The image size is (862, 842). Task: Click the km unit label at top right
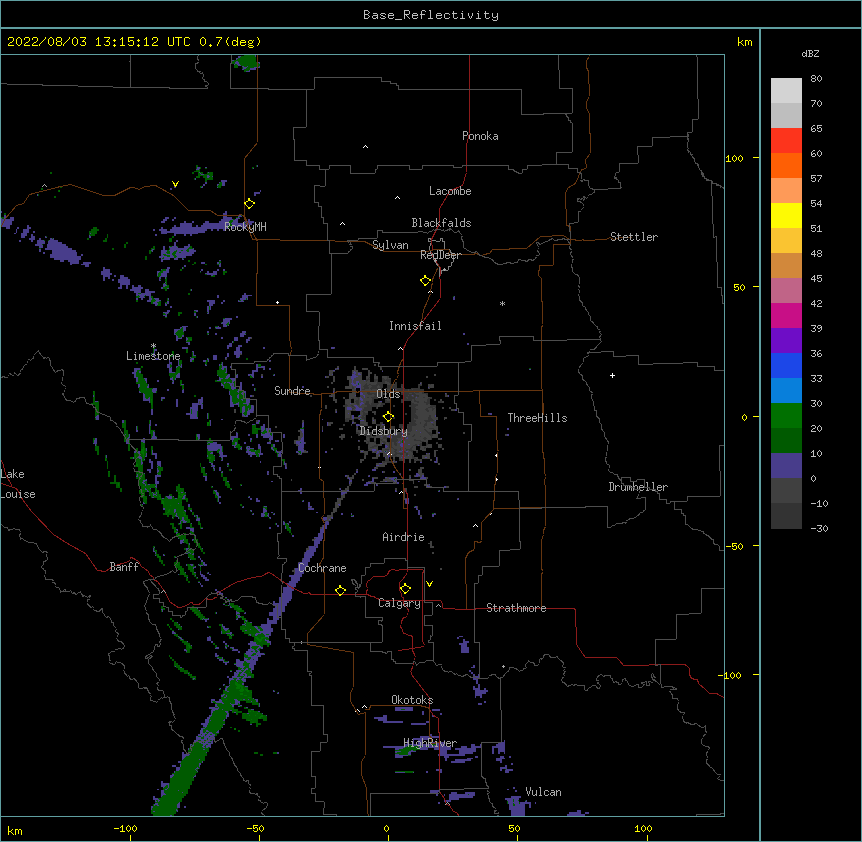tap(744, 42)
